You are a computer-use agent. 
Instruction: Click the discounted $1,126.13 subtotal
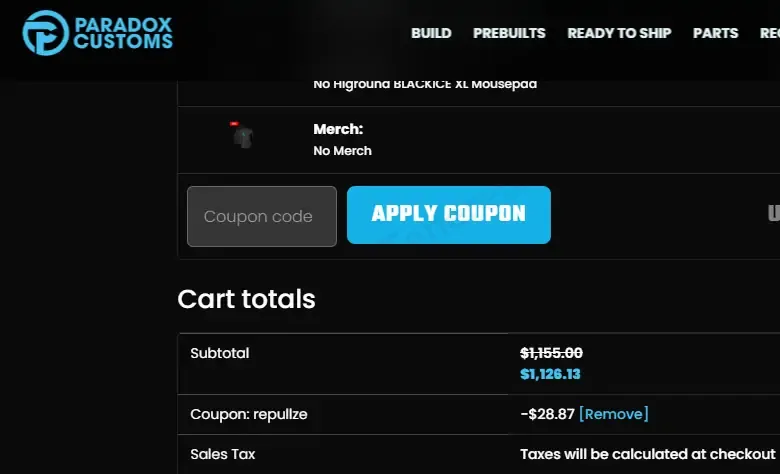[x=550, y=374]
